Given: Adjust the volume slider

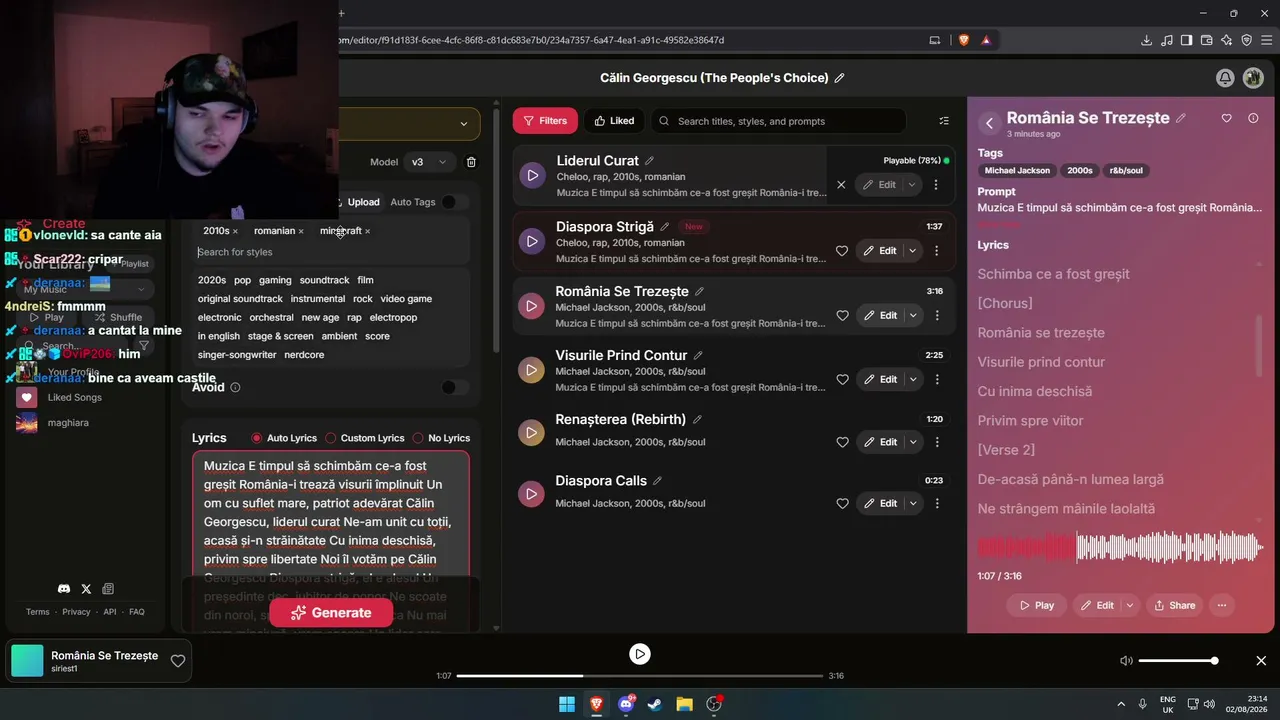Looking at the screenshot, I should tap(1177, 661).
